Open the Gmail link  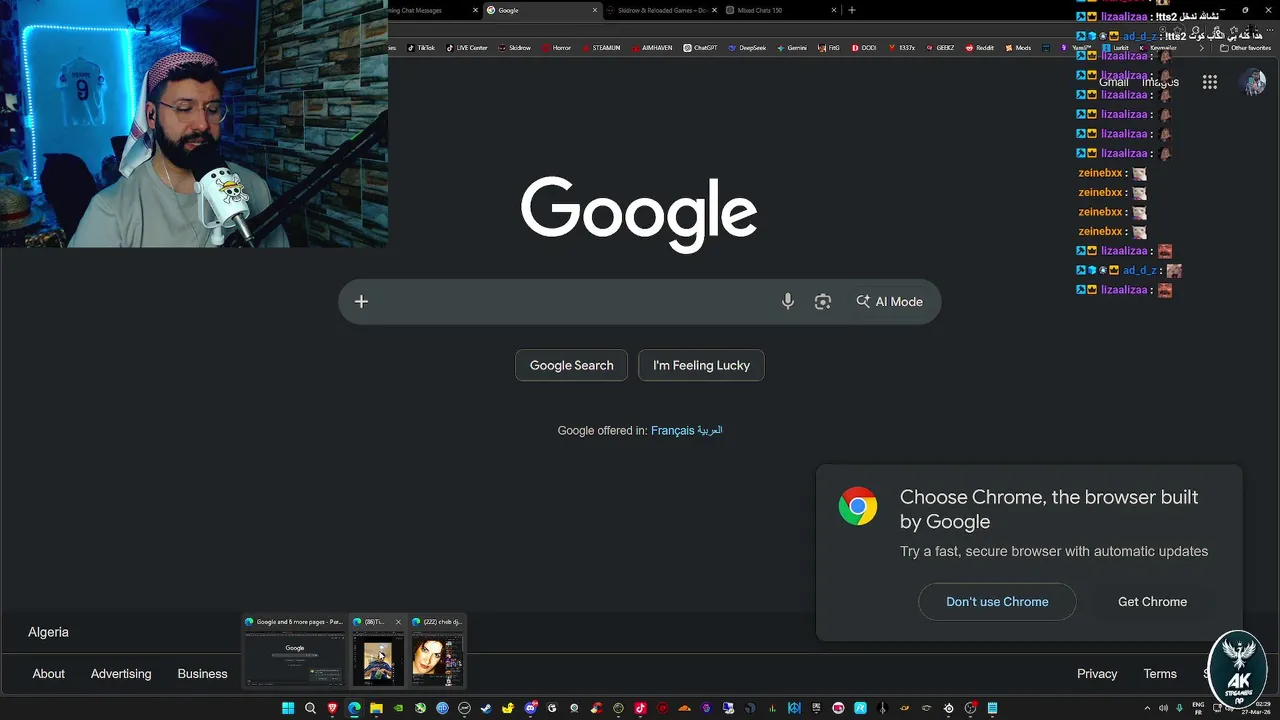point(1113,82)
